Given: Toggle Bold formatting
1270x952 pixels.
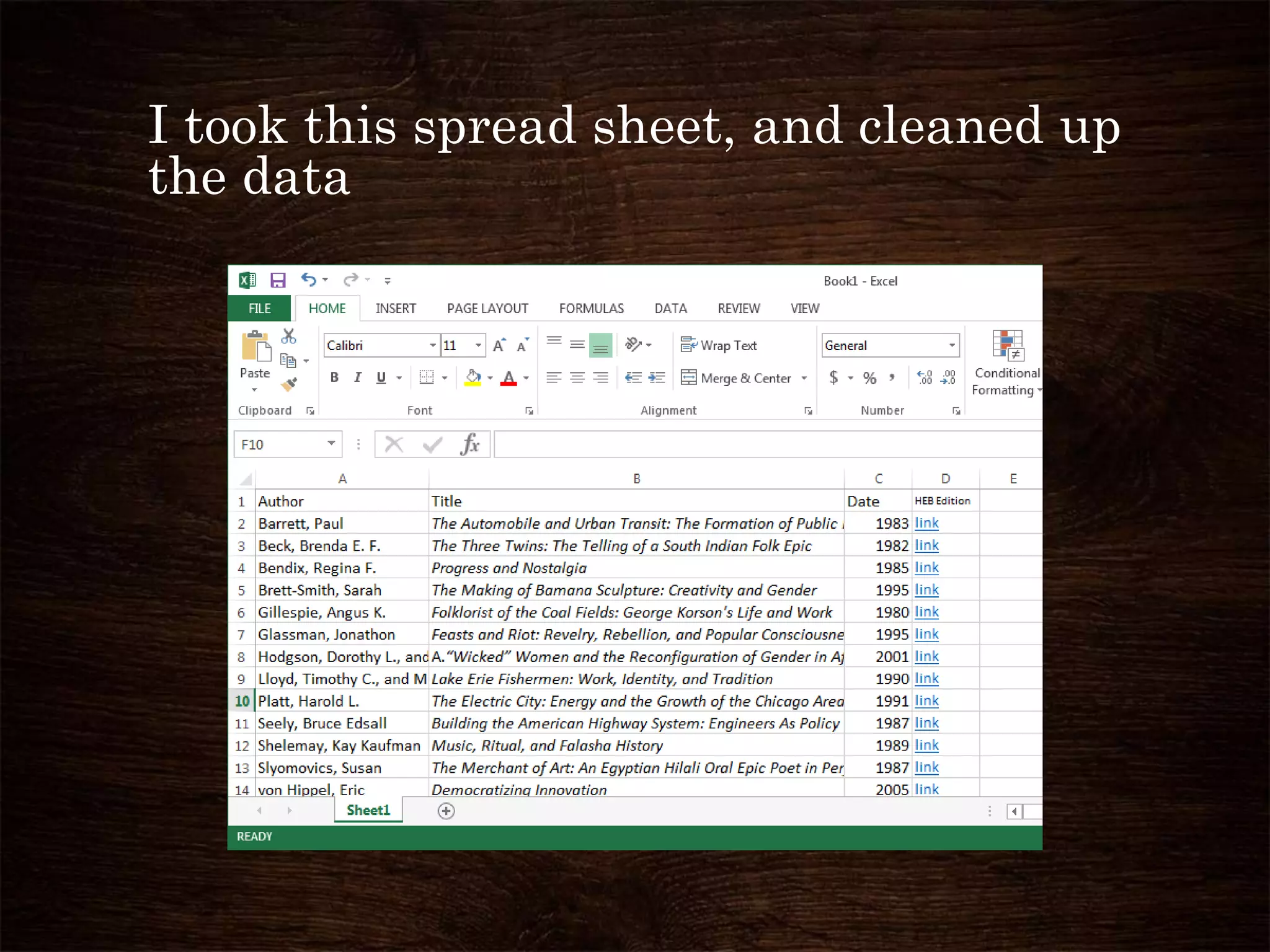Looking at the screenshot, I should pos(334,377).
